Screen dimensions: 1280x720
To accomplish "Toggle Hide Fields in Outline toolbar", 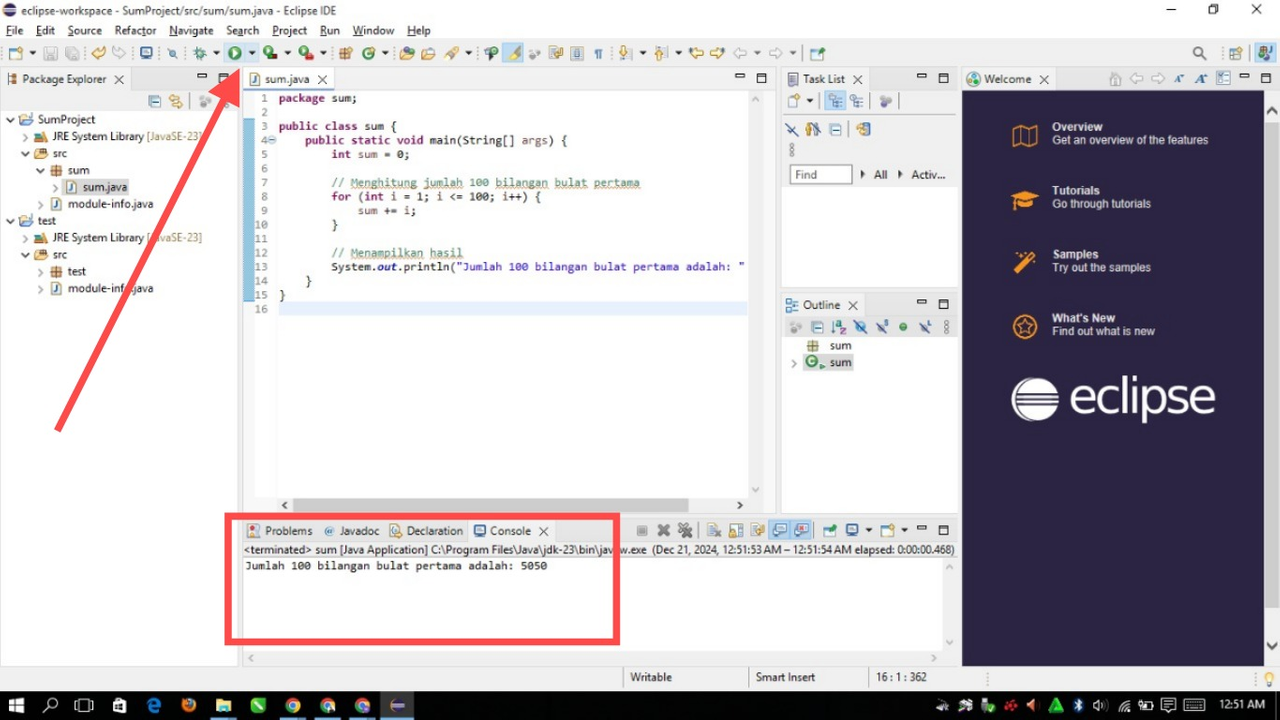I will pyautogui.click(x=860, y=327).
